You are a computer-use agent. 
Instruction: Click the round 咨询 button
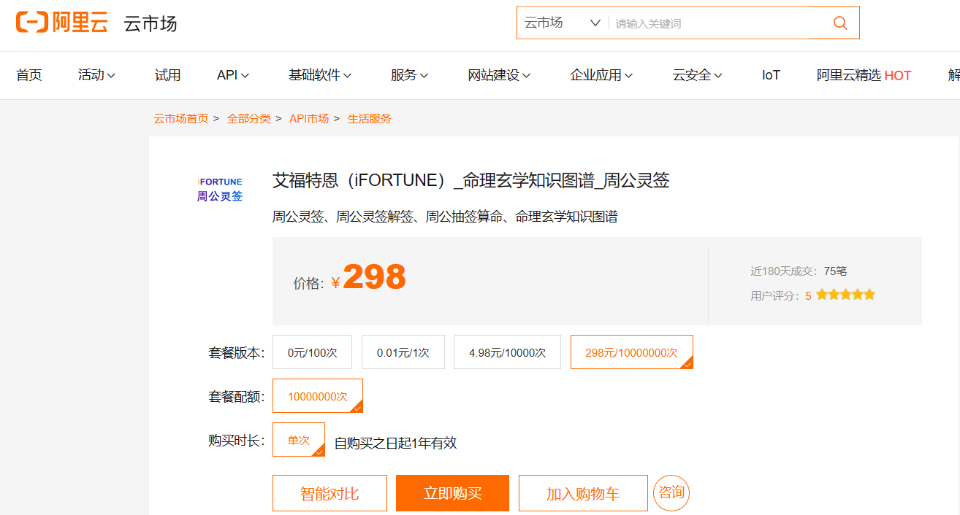tap(672, 492)
